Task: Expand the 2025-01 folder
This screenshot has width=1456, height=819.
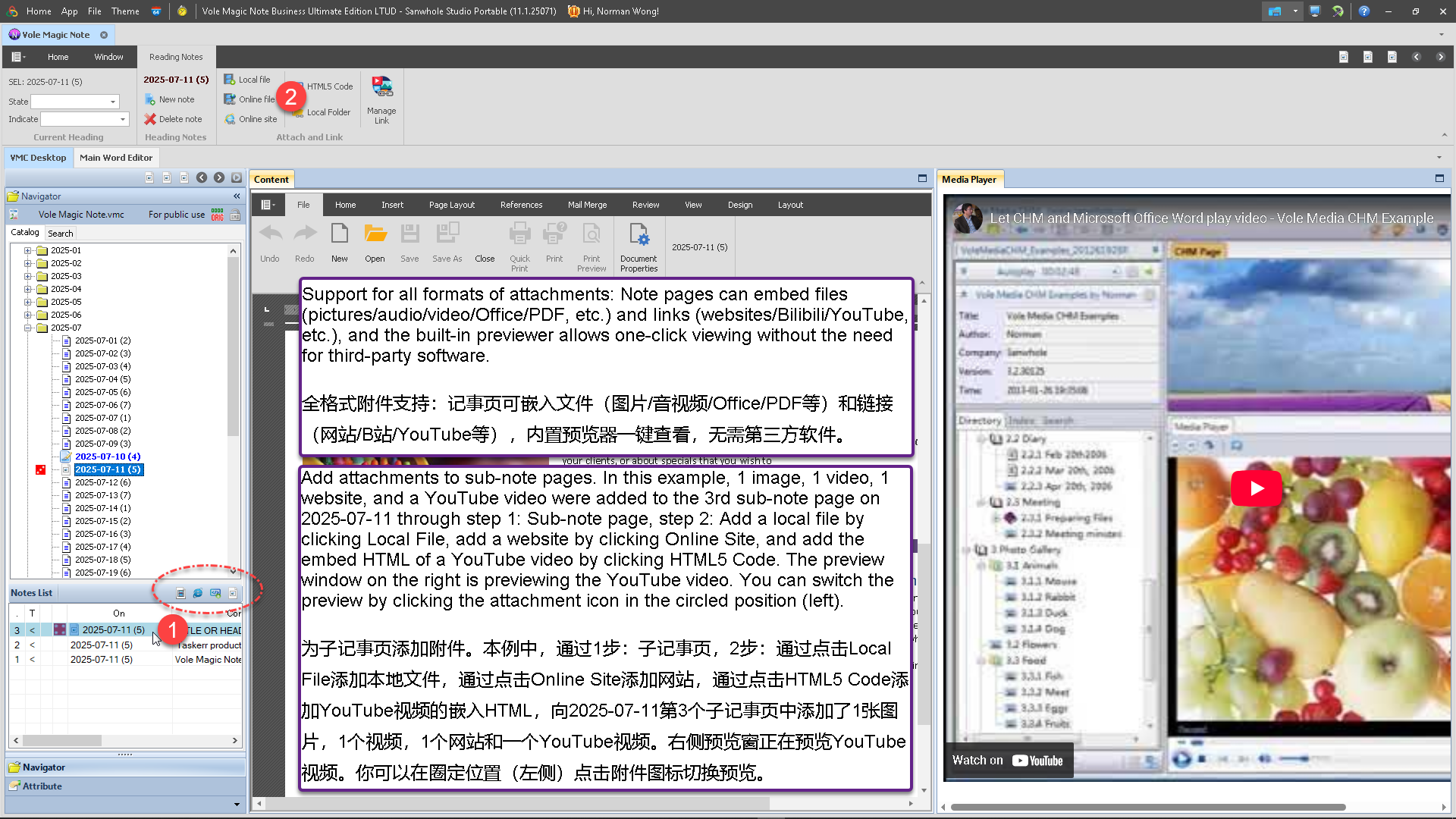Action: pyautogui.click(x=28, y=250)
